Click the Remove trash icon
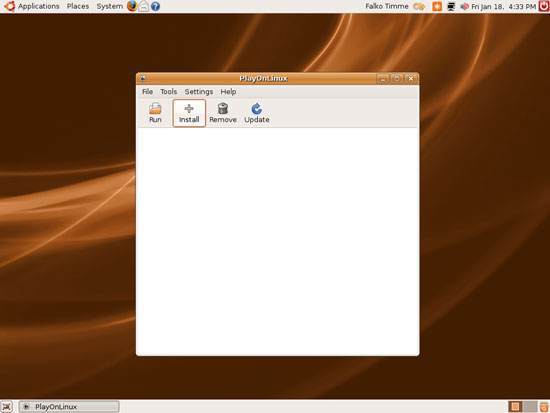This screenshot has width=550, height=413. pos(223,108)
